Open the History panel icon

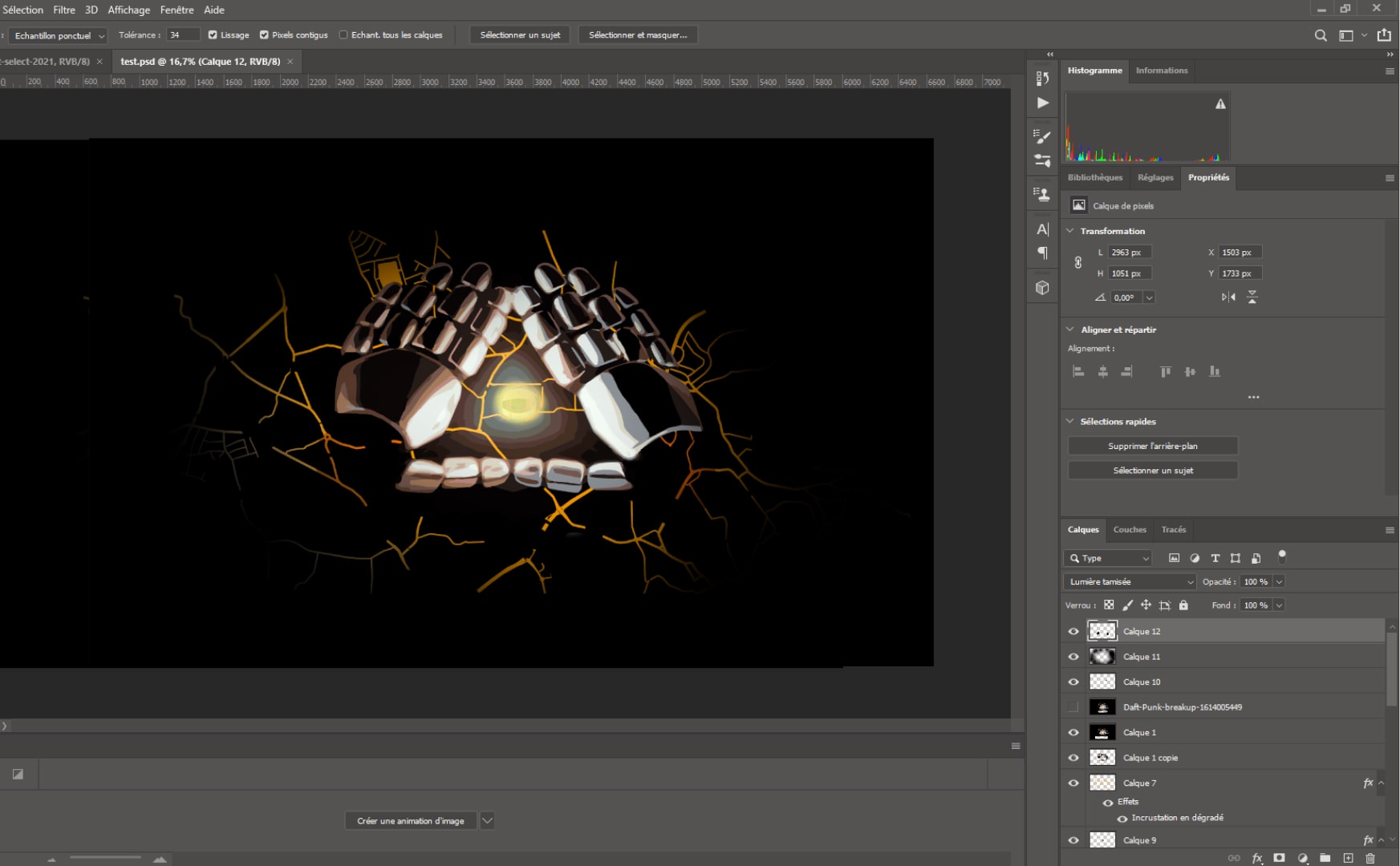[x=1042, y=78]
